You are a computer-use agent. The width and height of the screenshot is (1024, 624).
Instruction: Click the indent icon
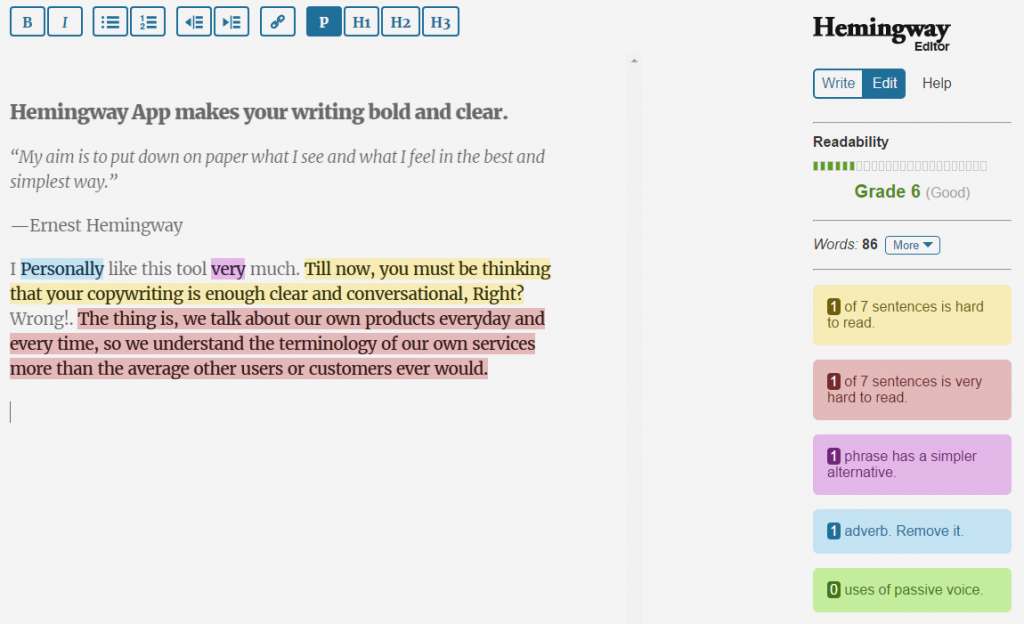tap(231, 22)
